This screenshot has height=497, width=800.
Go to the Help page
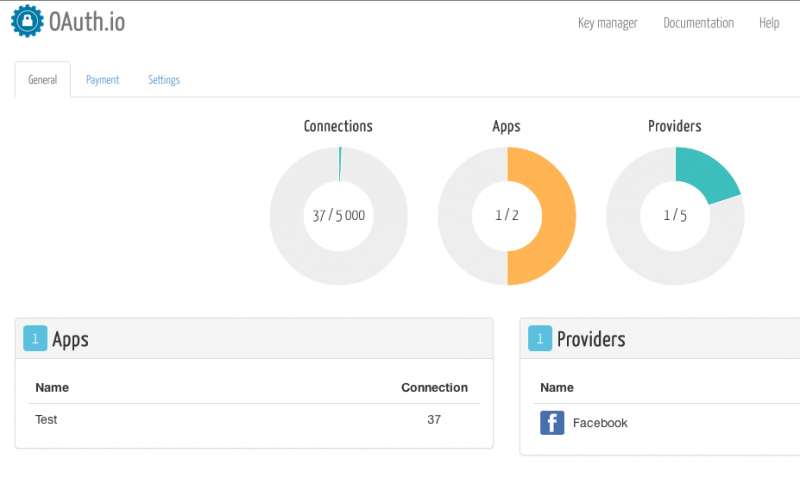(x=768, y=23)
